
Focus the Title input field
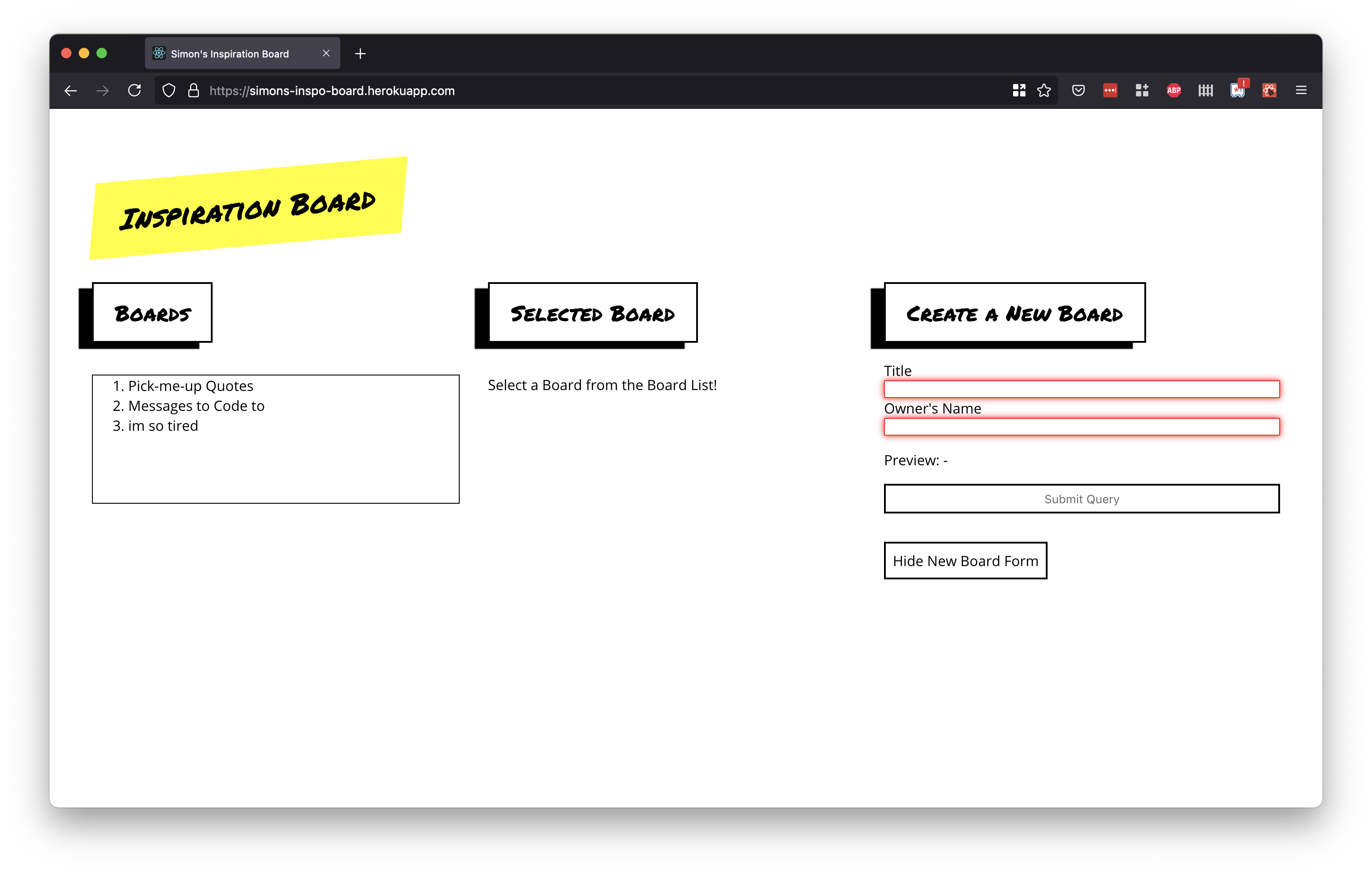coord(1082,390)
